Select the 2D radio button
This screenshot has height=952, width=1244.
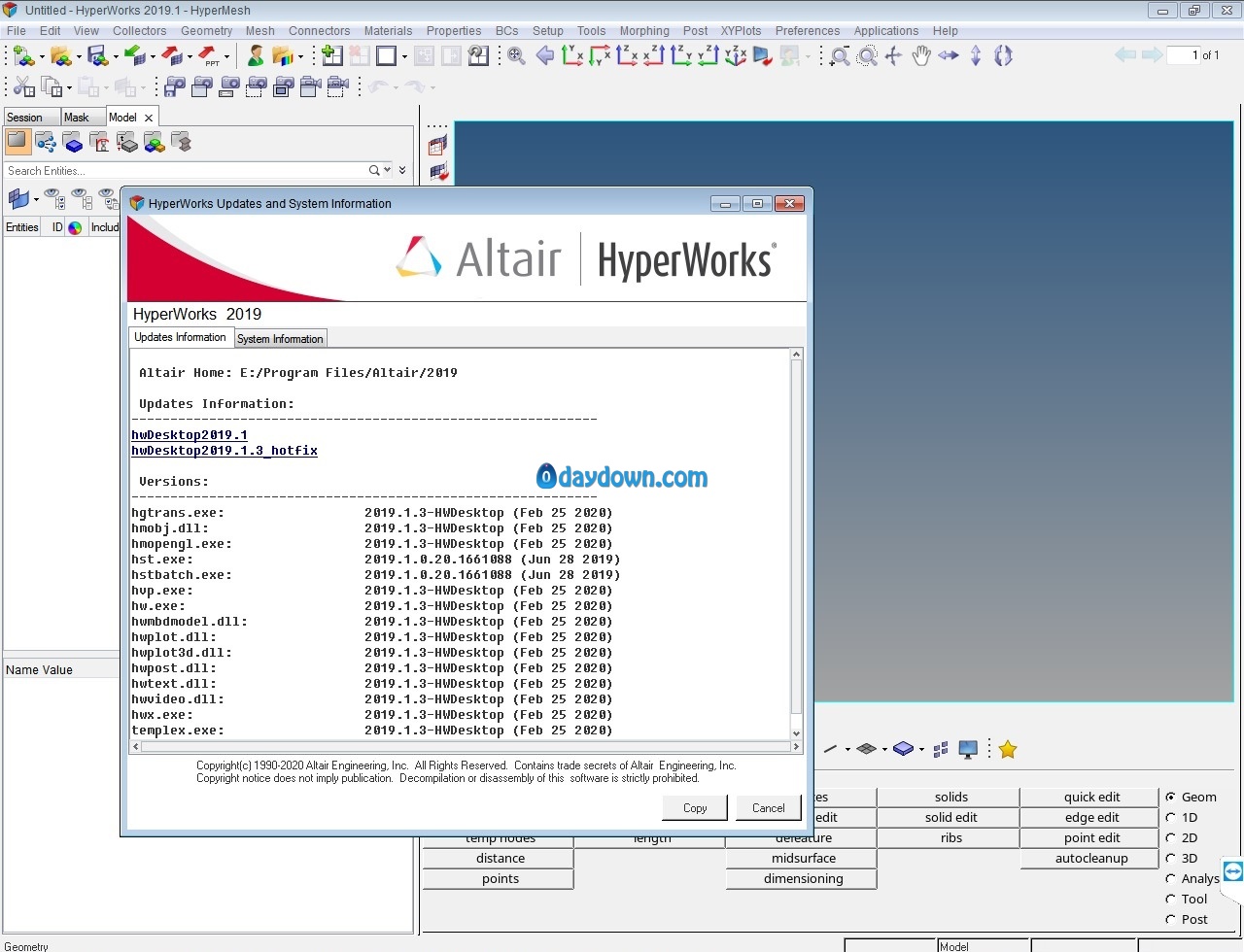[x=1171, y=837]
